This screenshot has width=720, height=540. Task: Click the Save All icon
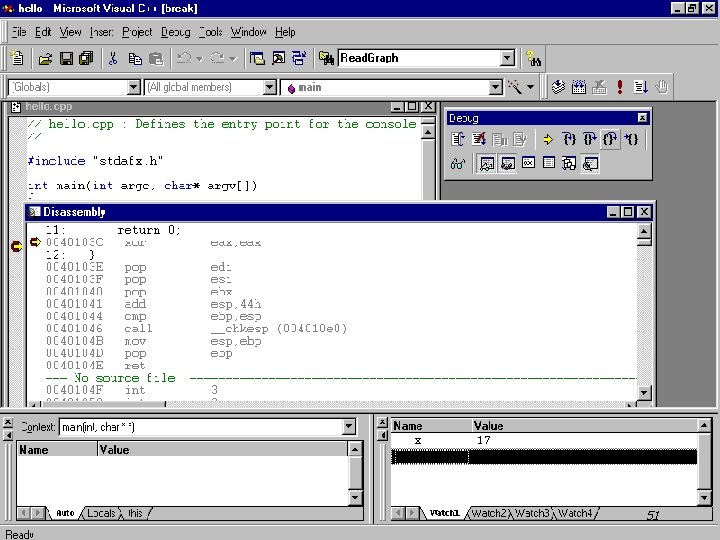tap(86, 58)
